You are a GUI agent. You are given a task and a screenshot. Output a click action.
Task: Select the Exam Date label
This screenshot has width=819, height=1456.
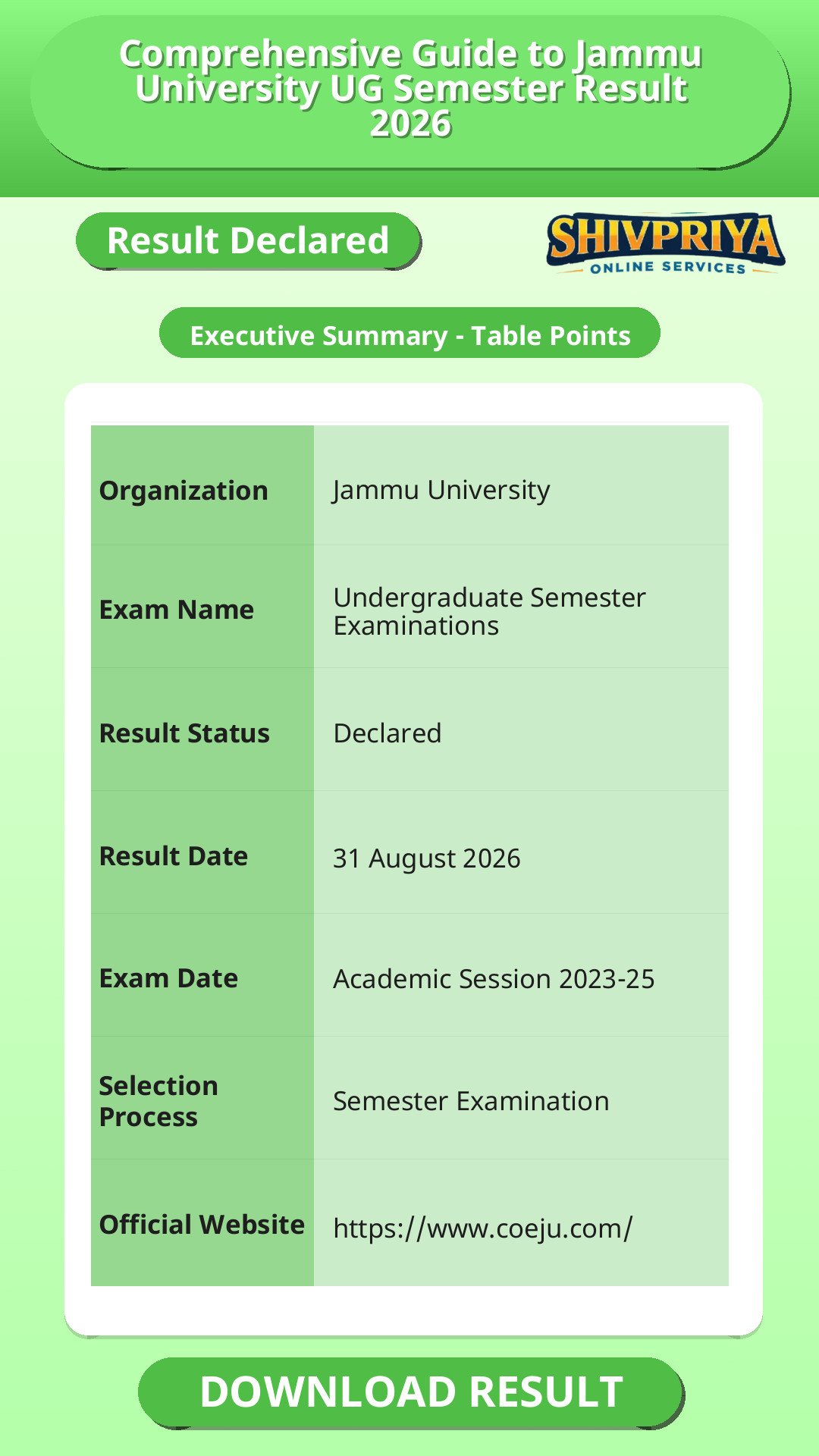click(168, 978)
